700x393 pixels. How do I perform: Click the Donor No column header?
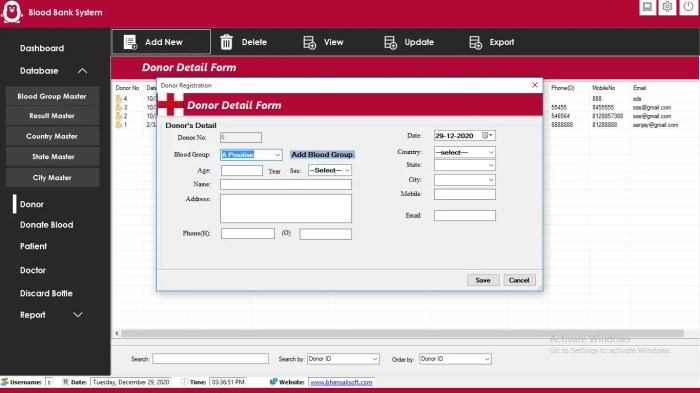[127, 88]
